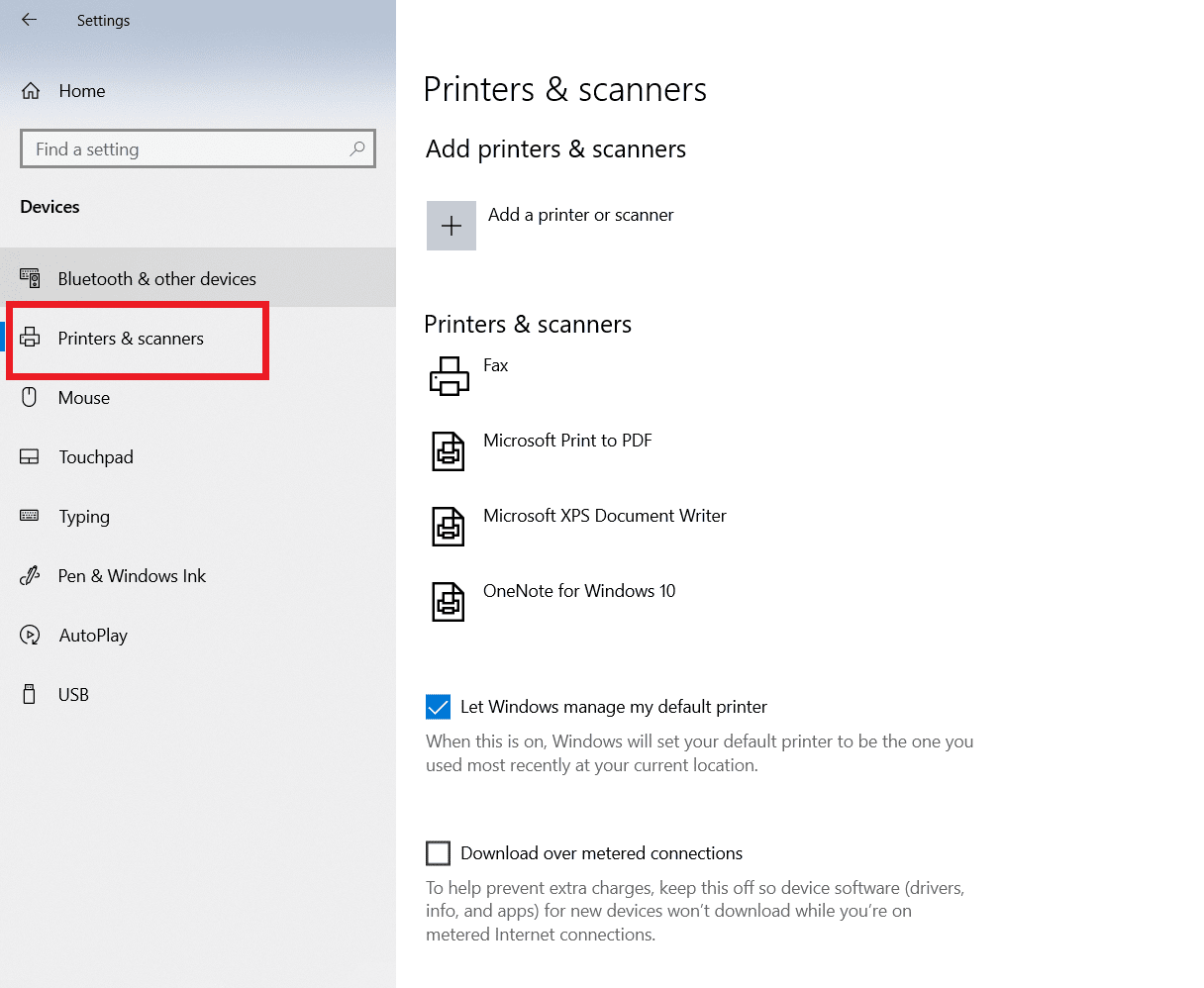The width and height of the screenshot is (1204, 988).
Task: Enable Download over metered connections checkbox
Action: coord(438,853)
